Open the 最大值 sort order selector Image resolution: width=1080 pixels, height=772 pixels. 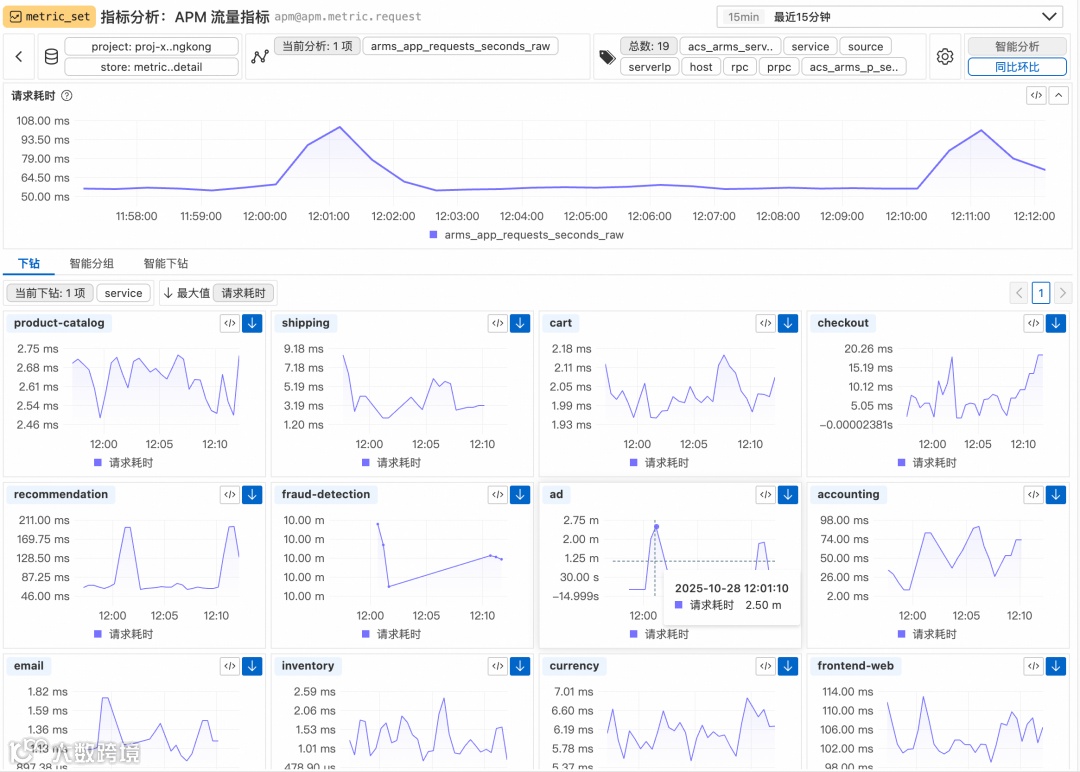[x=186, y=293]
